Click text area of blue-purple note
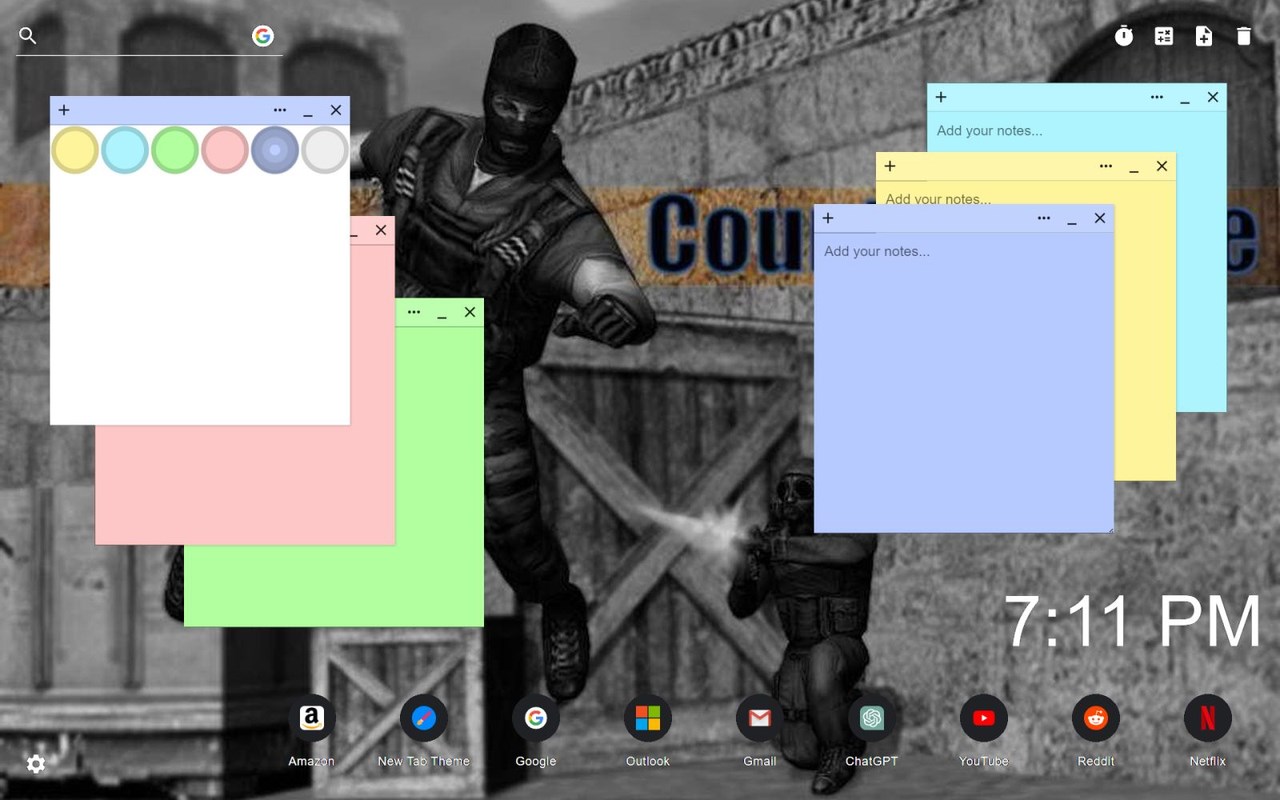The image size is (1280, 800). (x=964, y=383)
